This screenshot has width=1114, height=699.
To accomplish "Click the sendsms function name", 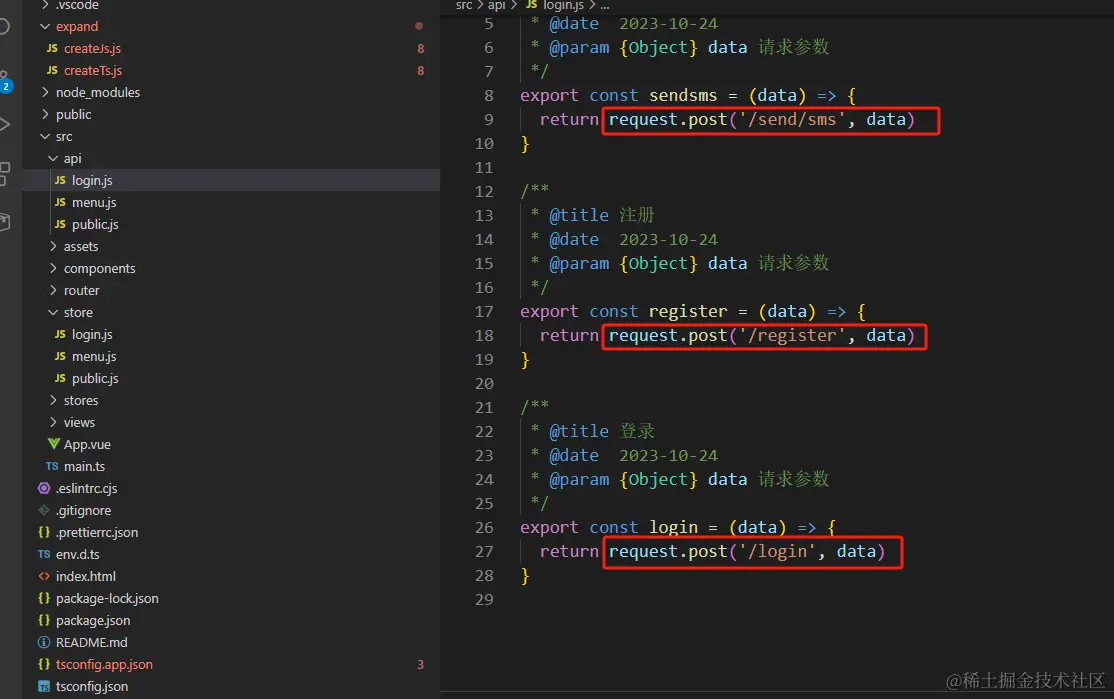I will coord(683,96).
